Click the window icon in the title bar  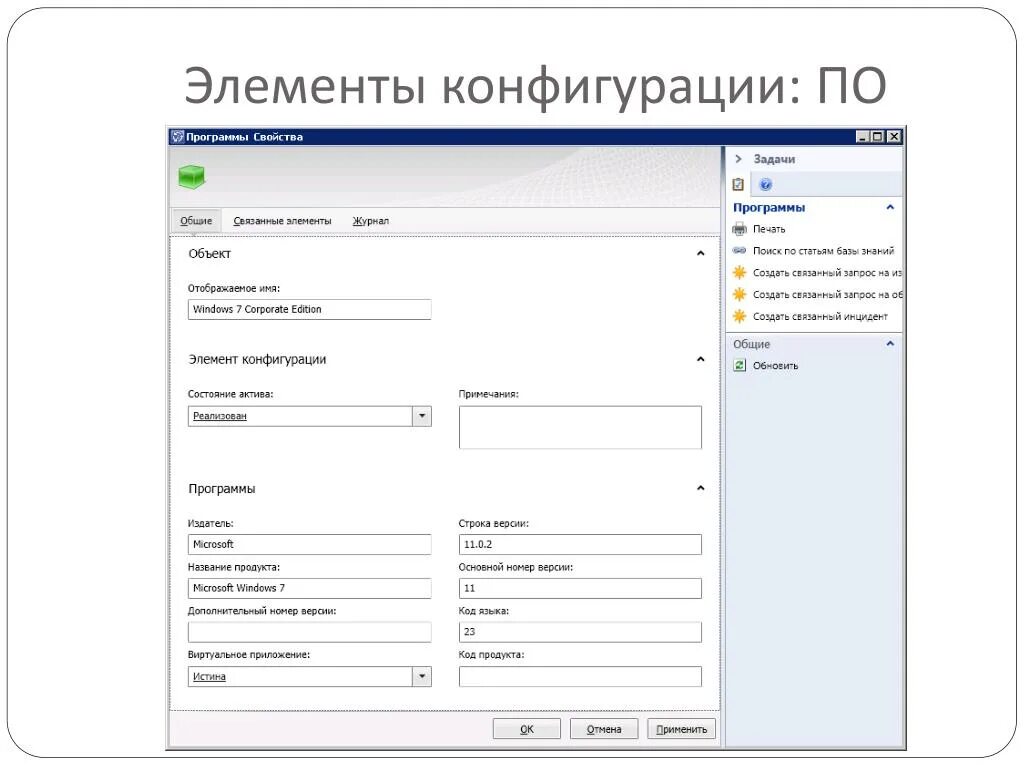(x=177, y=136)
